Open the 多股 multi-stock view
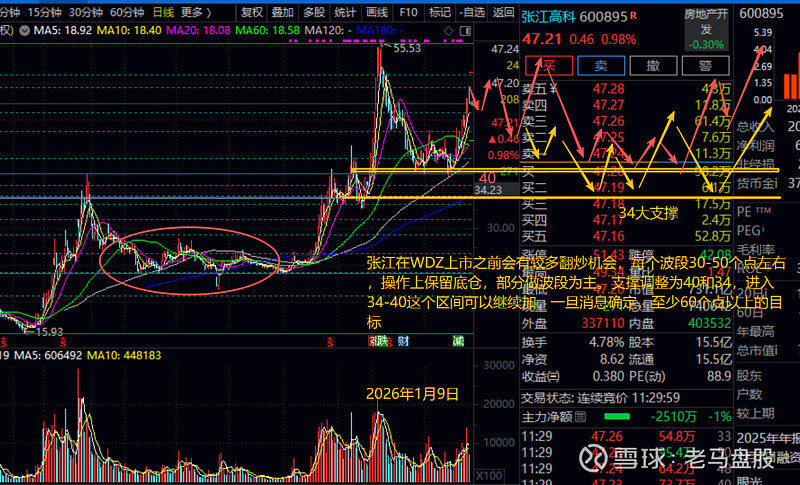Screen dimensions: 800x485 coord(314,12)
